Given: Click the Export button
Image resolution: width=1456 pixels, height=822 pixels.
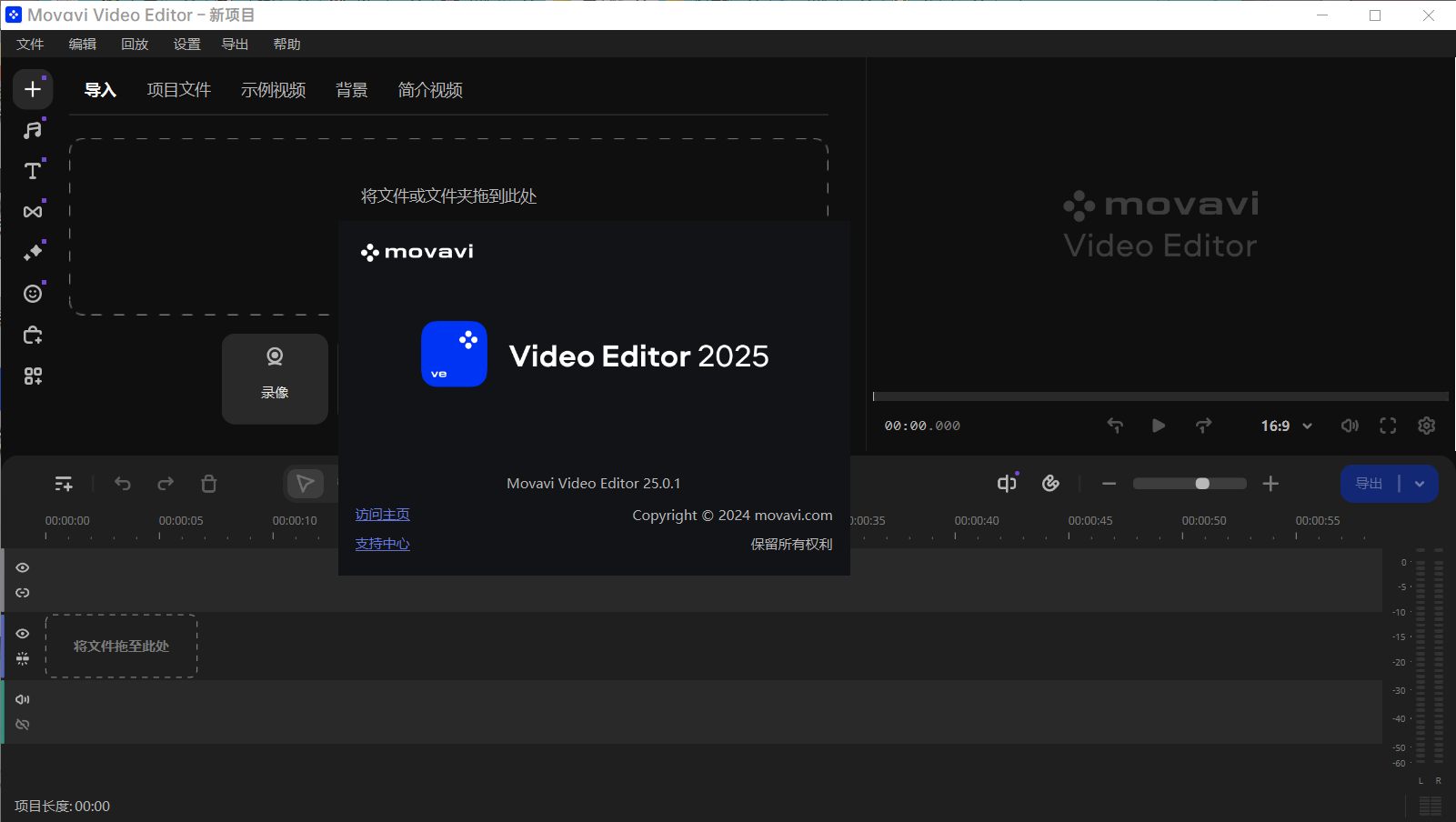Looking at the screenshot, I should click(x=1369, y=484).
